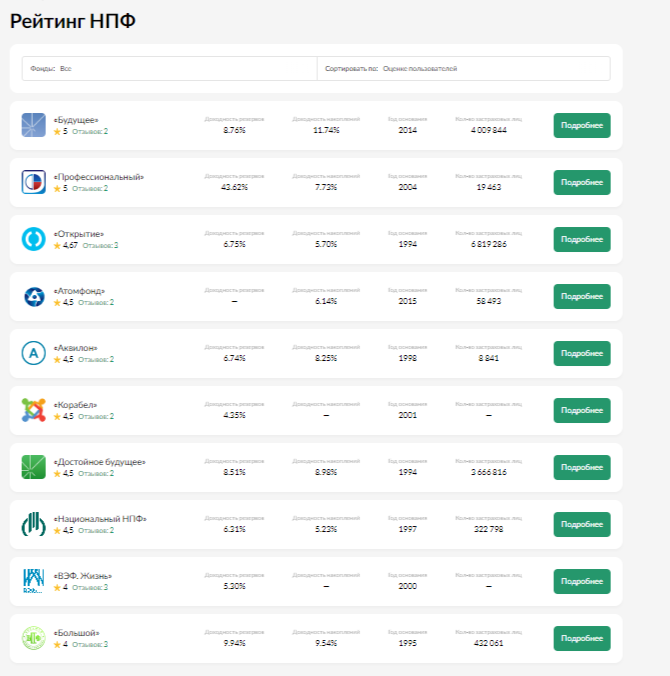Open the «Достойное будущее» fund logo
Screen dimensions: 670x676
tap(34, 467)
